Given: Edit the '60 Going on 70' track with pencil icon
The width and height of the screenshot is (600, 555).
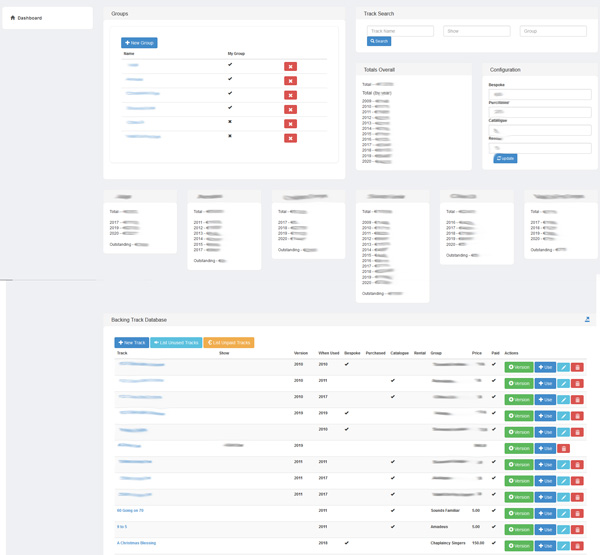Looking at the screenshot, I should point(563,514).
